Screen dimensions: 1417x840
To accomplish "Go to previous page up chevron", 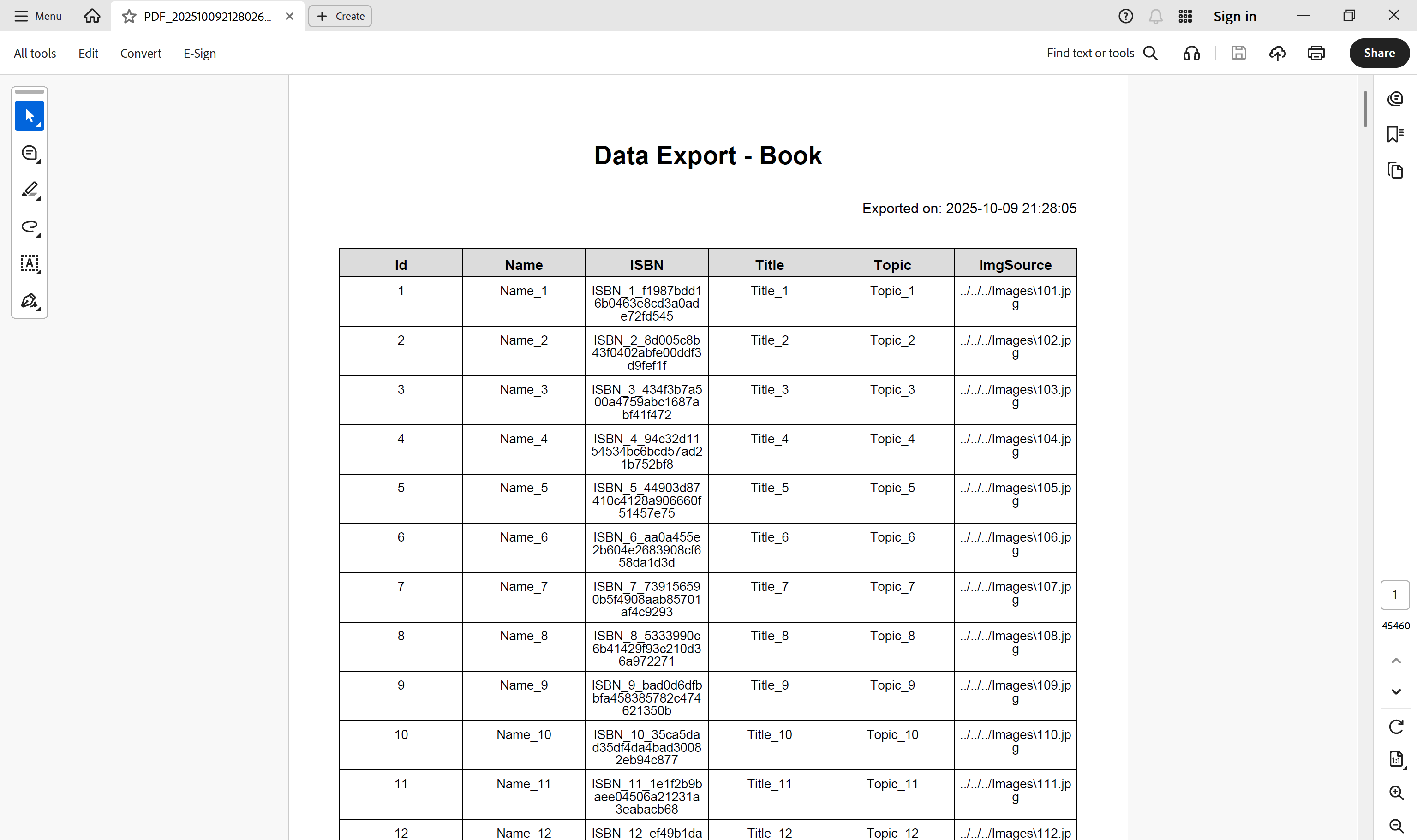I will click(1396, 661).
